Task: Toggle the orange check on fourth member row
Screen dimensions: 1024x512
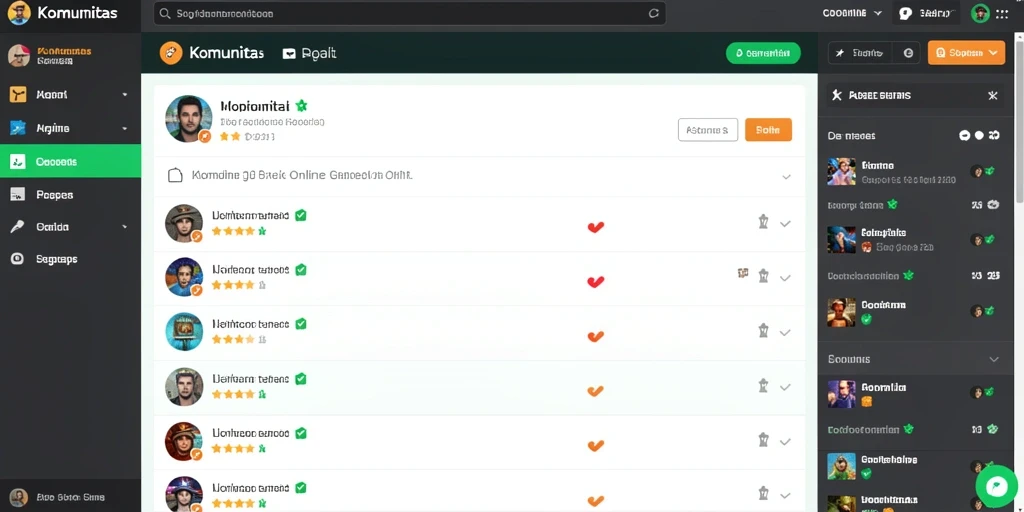Action: pos(595,391)
